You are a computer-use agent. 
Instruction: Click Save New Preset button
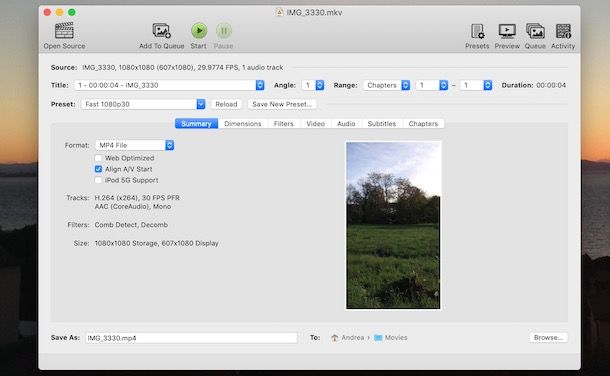282,104
